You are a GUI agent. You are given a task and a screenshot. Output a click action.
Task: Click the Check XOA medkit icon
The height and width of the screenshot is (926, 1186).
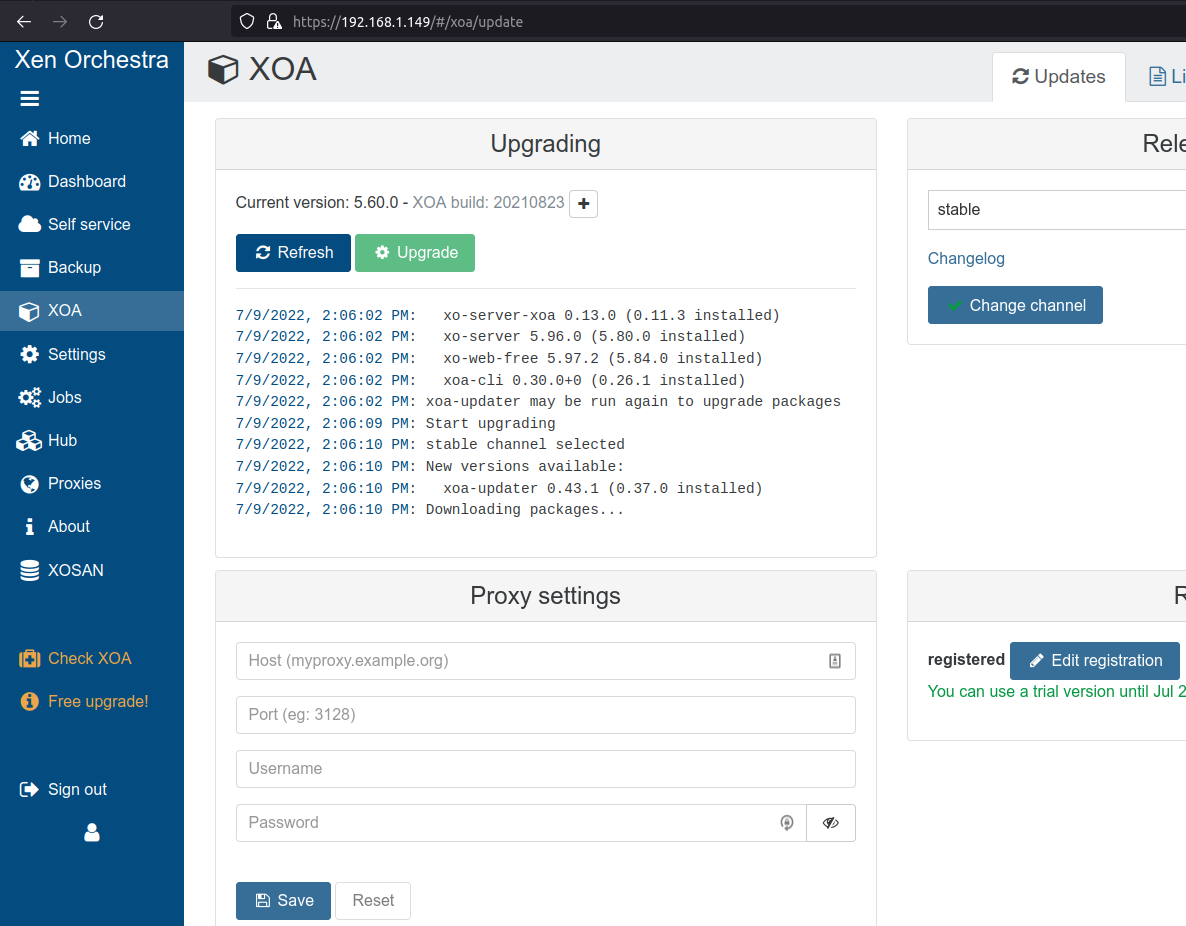pos(29,659)
